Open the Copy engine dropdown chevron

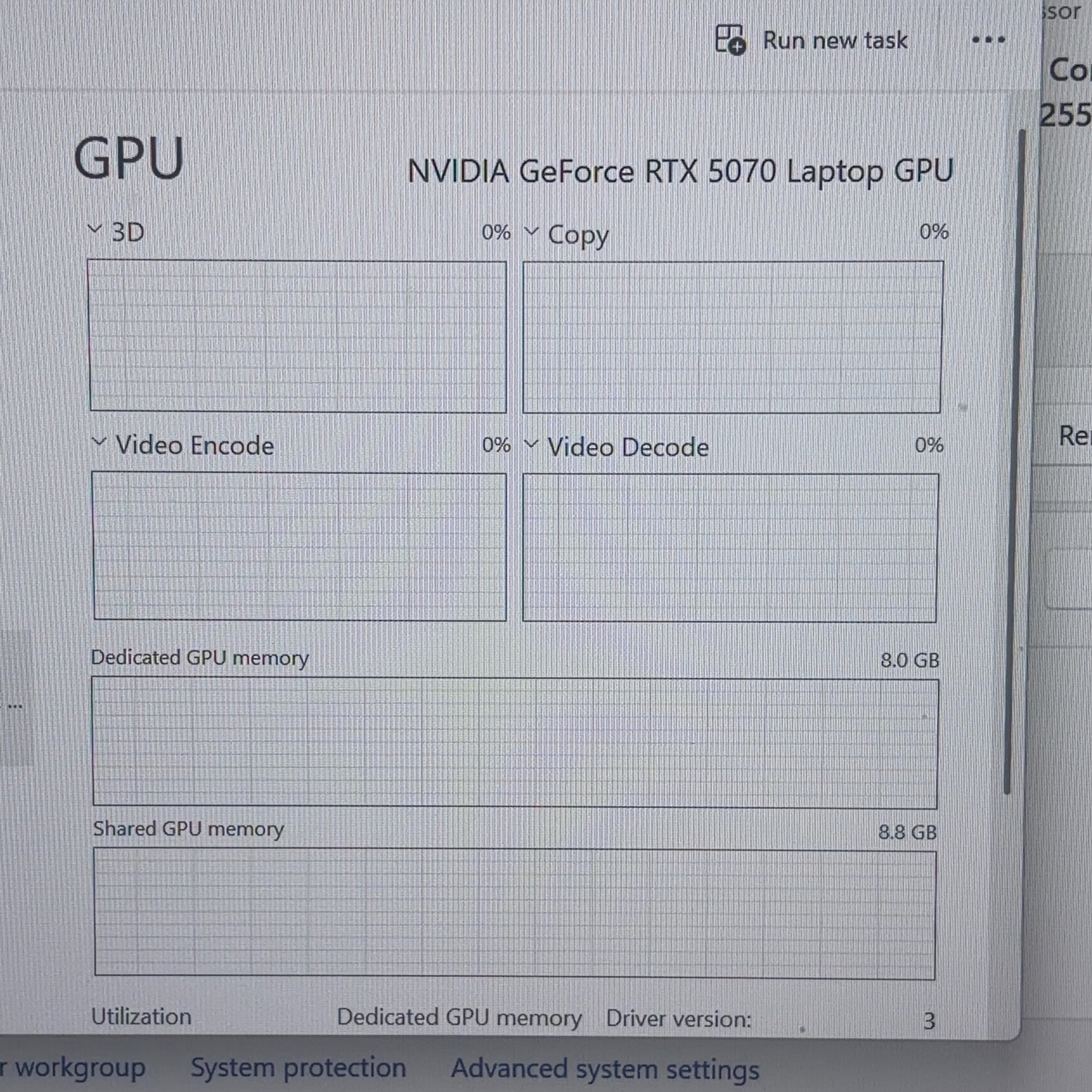click(x=531, y=232)
